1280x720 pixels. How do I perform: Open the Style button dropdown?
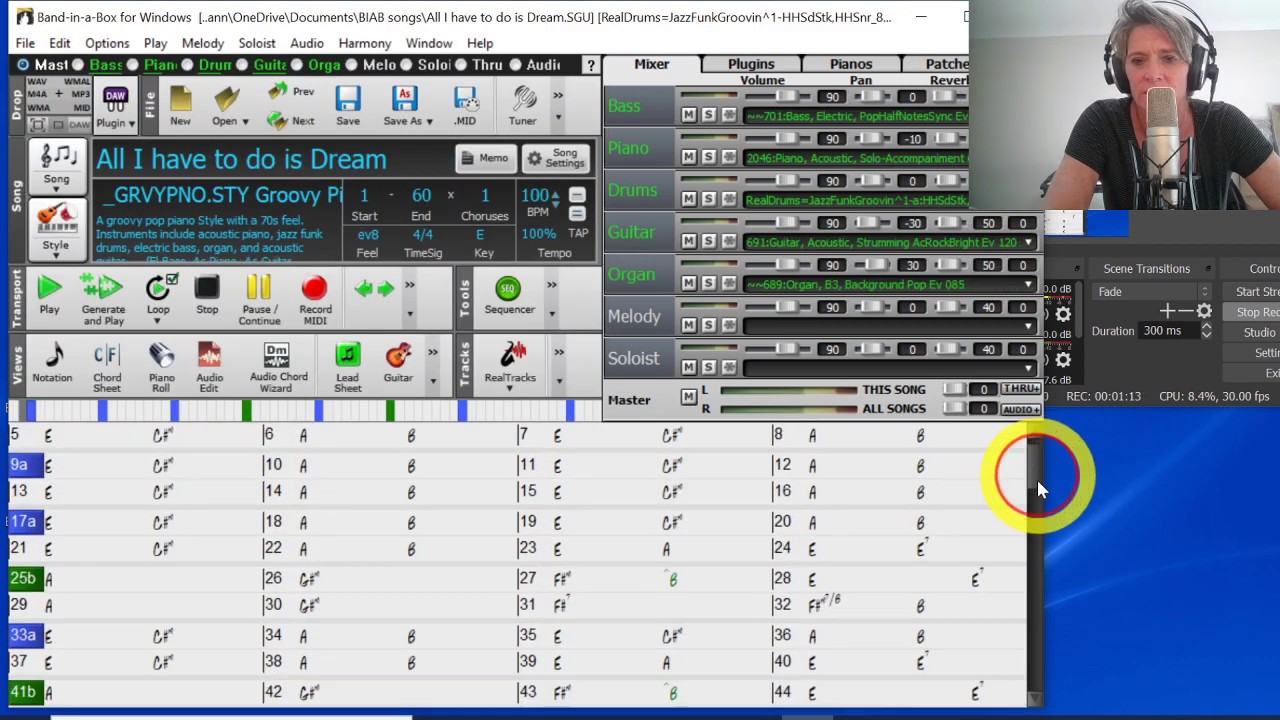pos(56,256)
